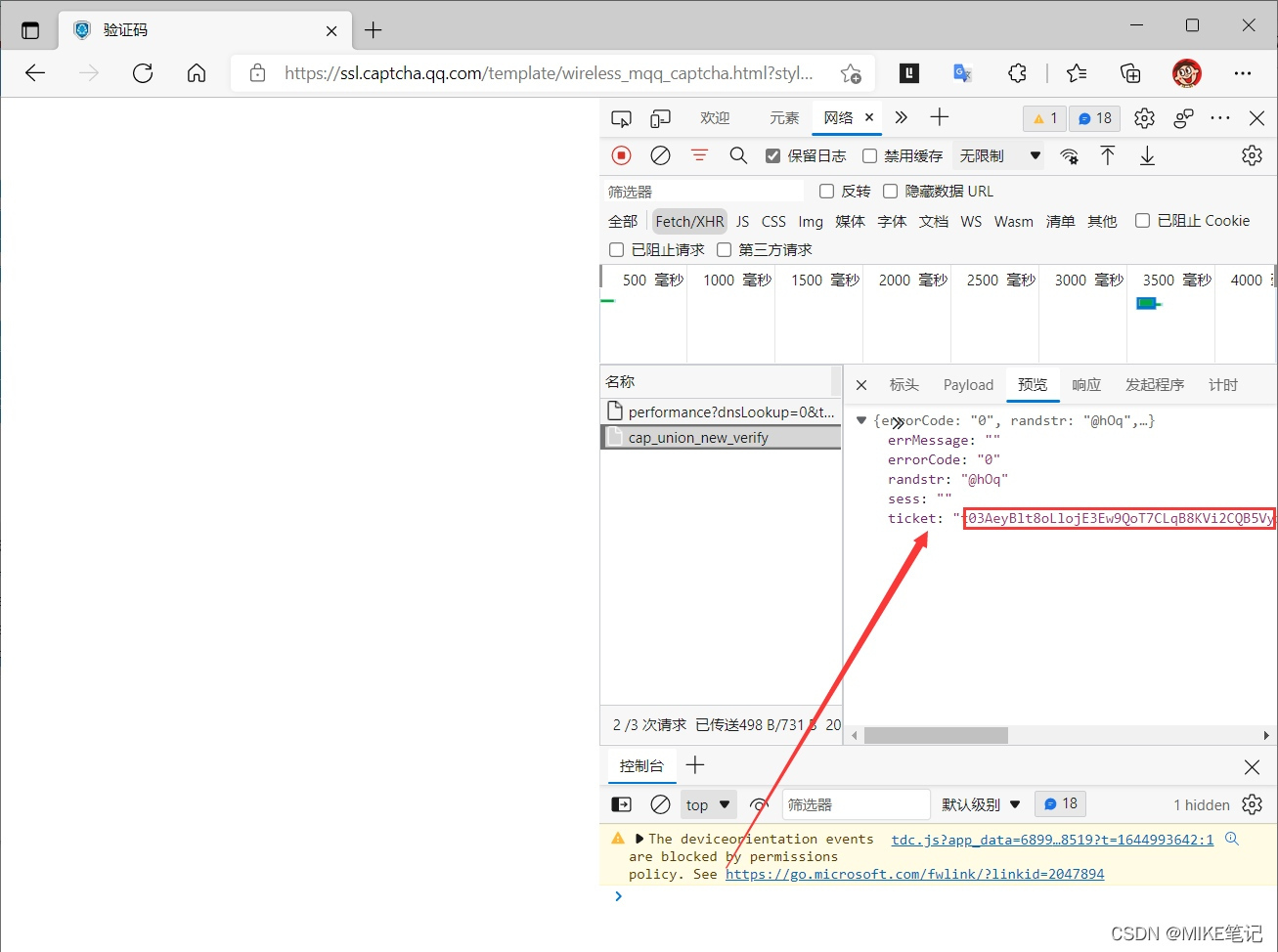Filter requests by JS type
The height and width of the screenshot is (952, 1278).
[743, 221]
